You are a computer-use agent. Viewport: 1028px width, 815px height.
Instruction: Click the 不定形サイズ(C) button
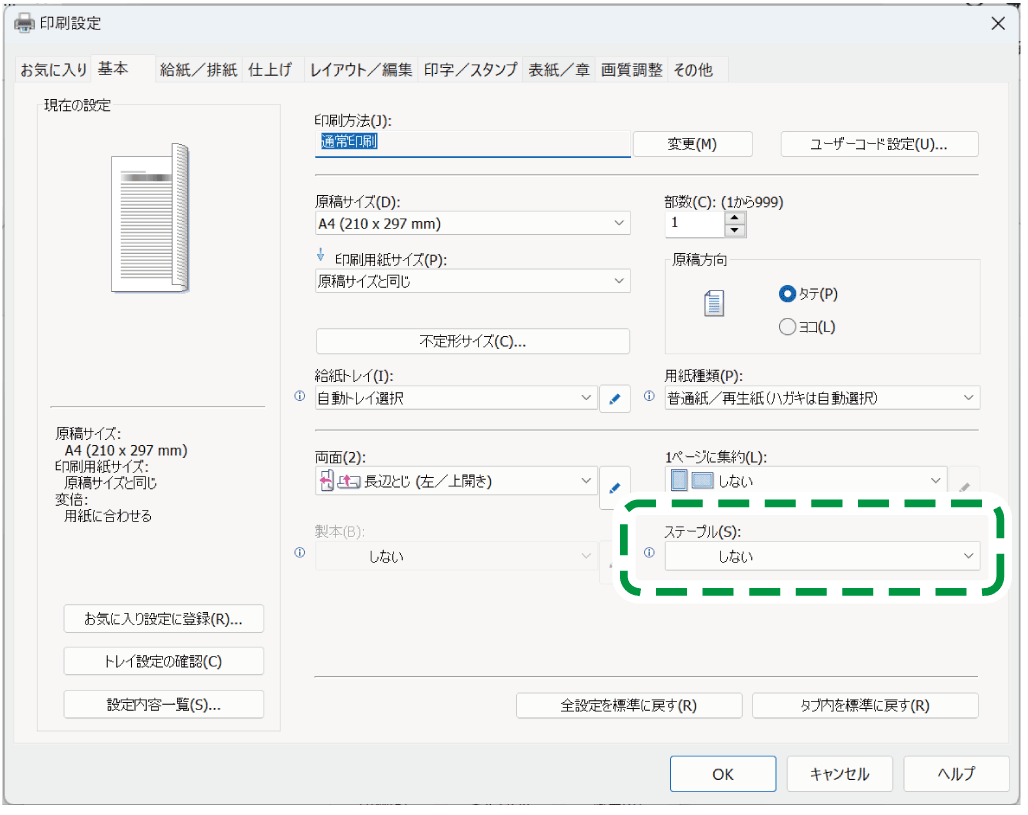pos(472,341)
